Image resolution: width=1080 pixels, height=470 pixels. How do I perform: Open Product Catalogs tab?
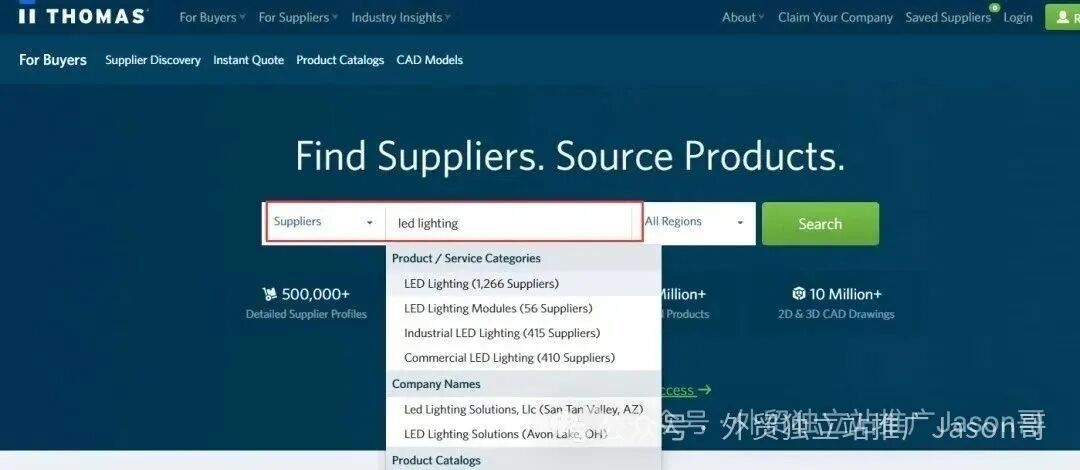tap(340, 60)
